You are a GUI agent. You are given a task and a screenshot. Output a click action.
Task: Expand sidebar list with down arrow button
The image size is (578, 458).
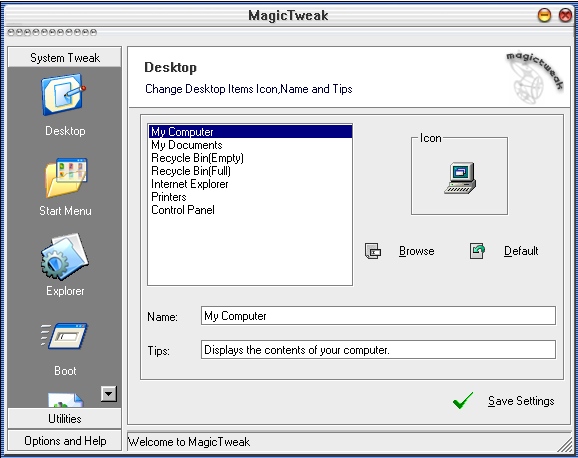[x=109, y=394]
